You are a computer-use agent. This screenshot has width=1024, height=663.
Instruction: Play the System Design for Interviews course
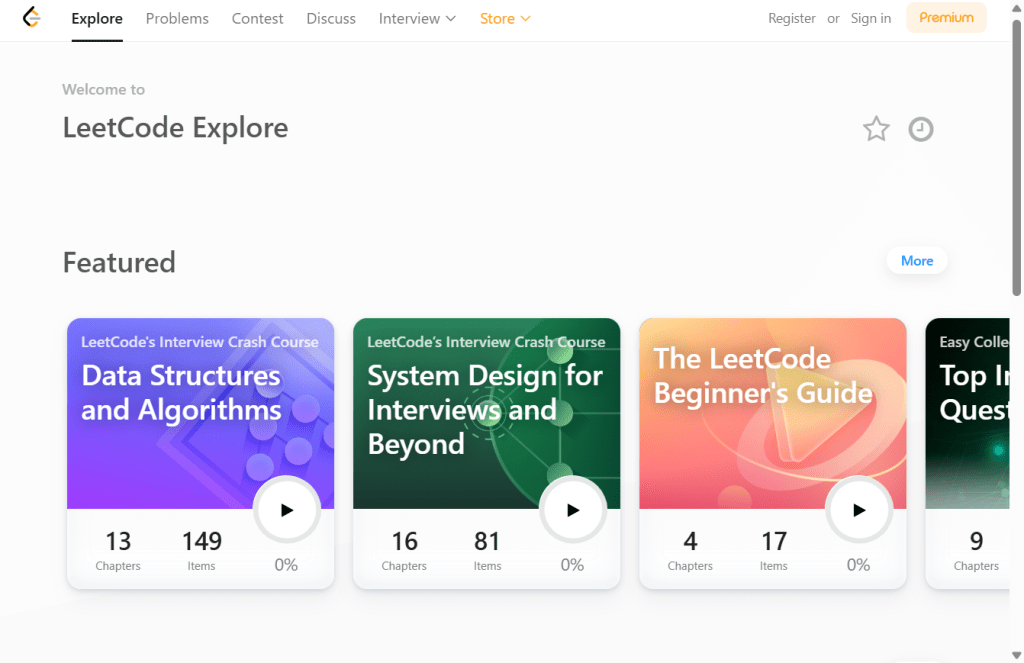(573, 510)
